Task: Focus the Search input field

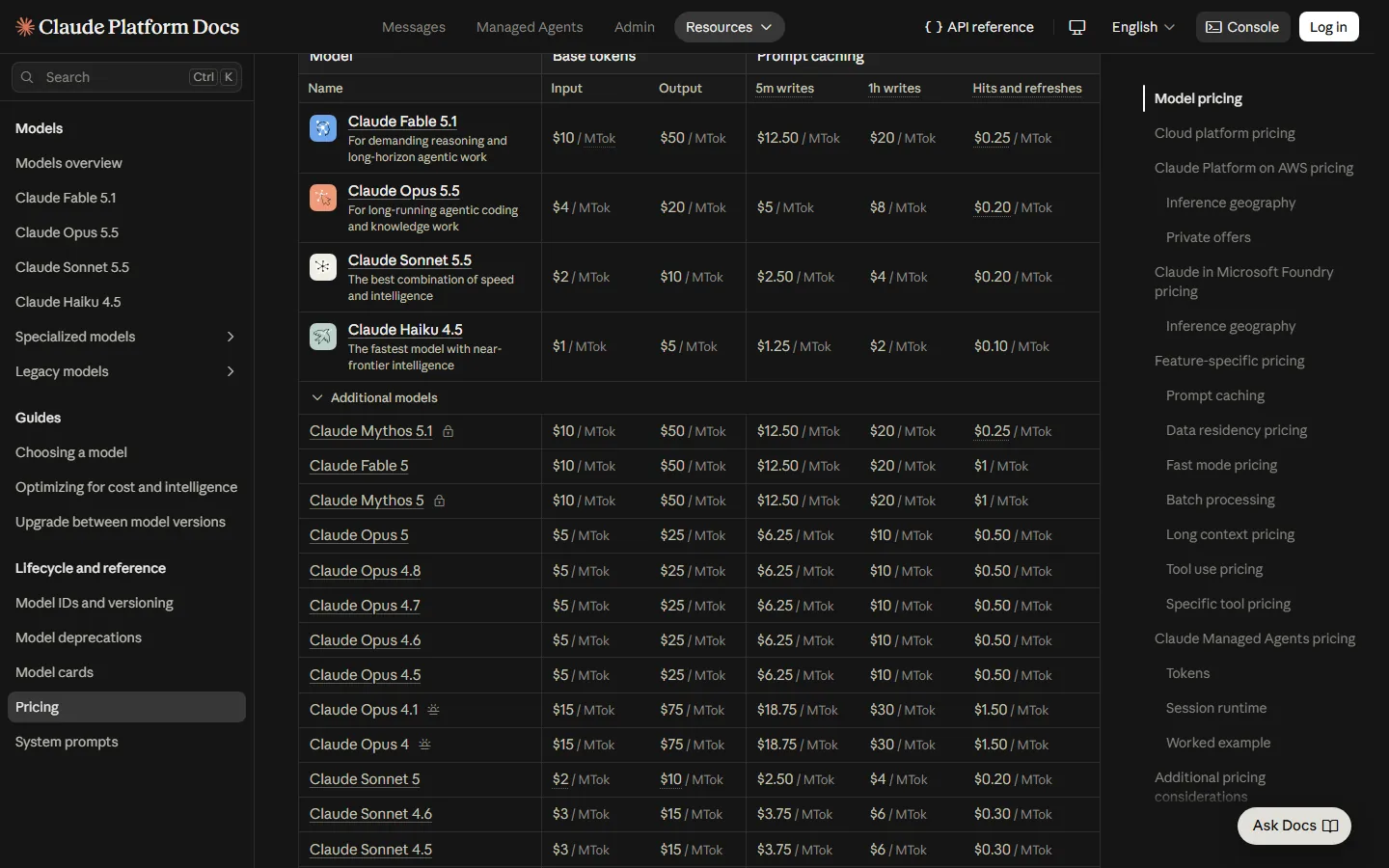Action: tap(126, 77)
